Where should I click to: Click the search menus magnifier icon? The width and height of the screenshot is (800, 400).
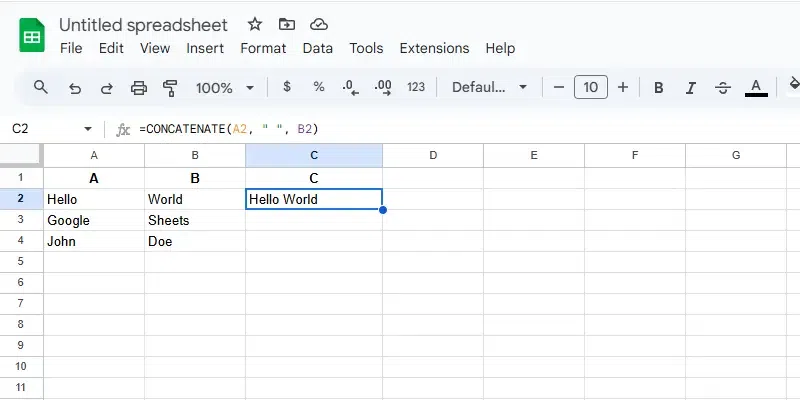[41, 87]
